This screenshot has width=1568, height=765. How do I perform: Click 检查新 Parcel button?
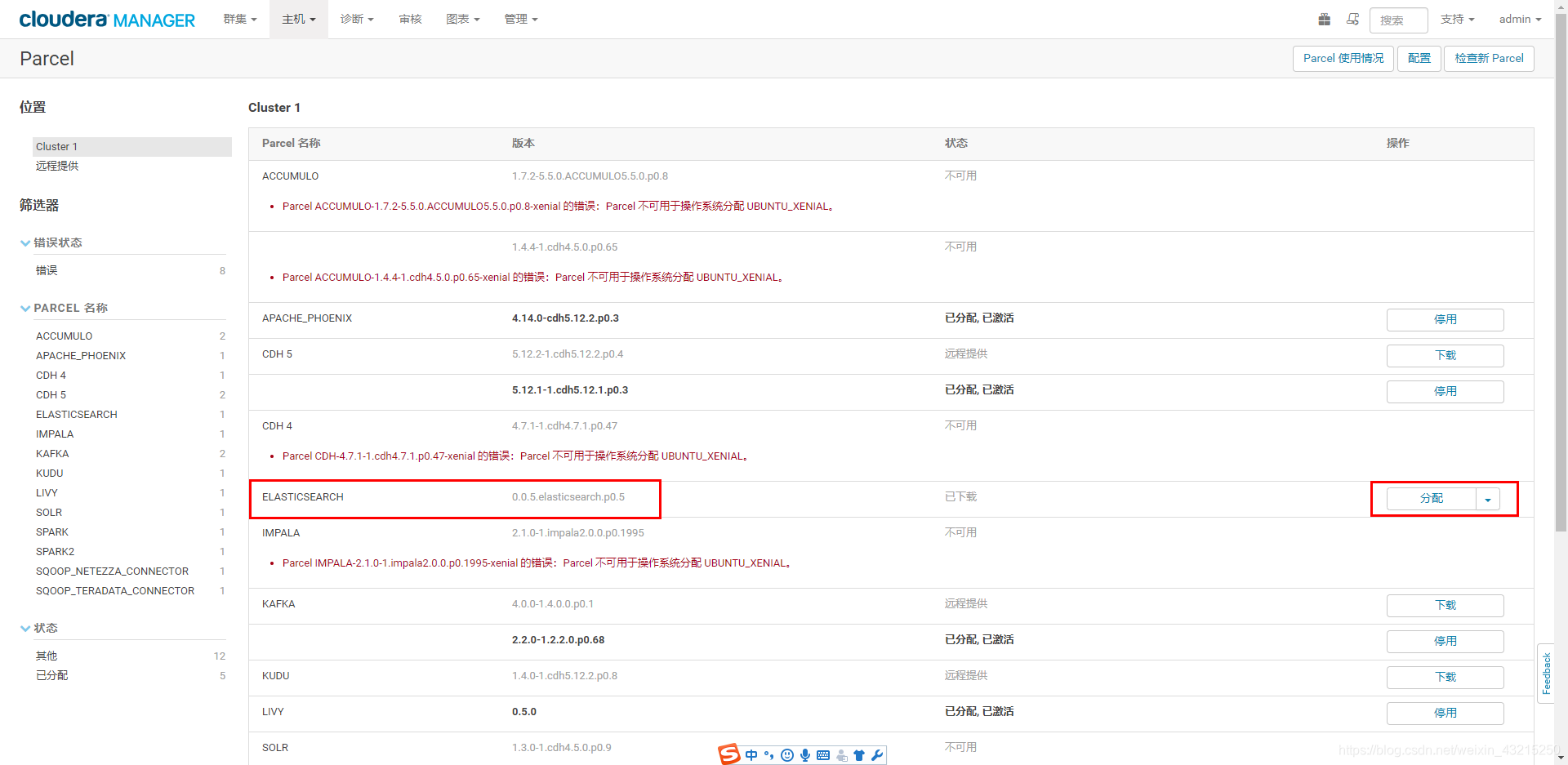[x=1489, y=59]
